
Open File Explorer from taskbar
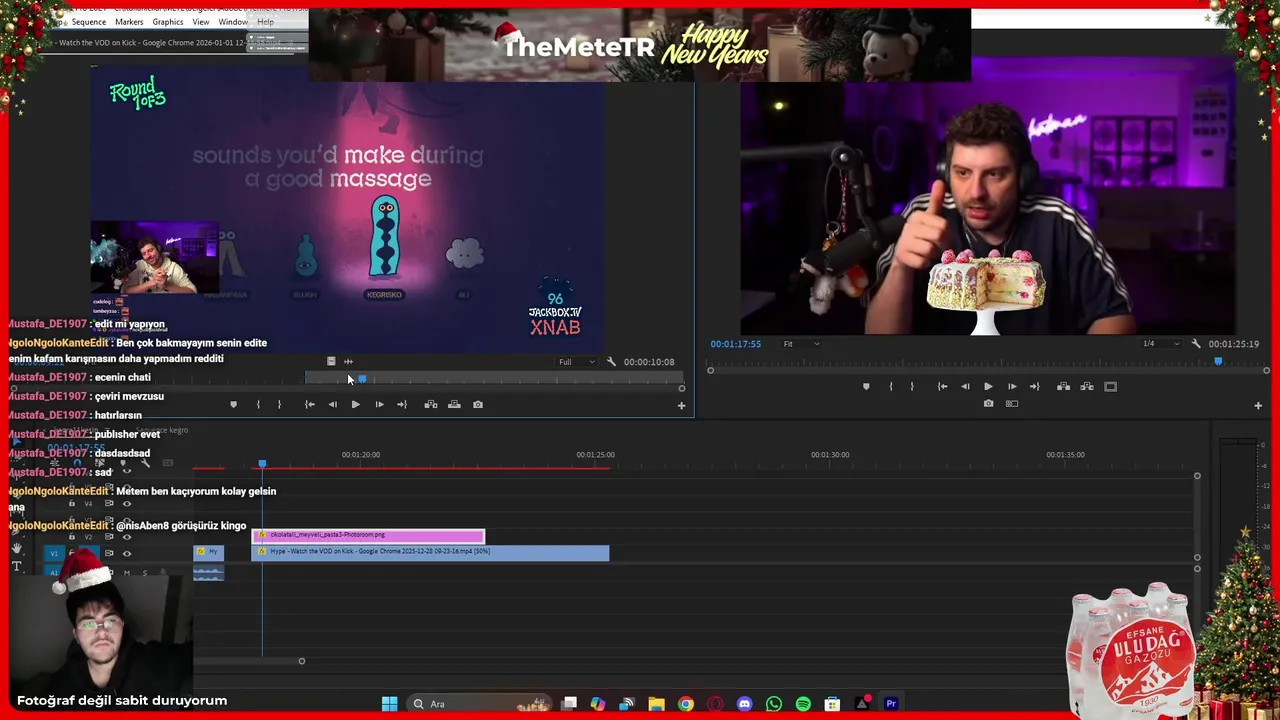click(656, 704)
